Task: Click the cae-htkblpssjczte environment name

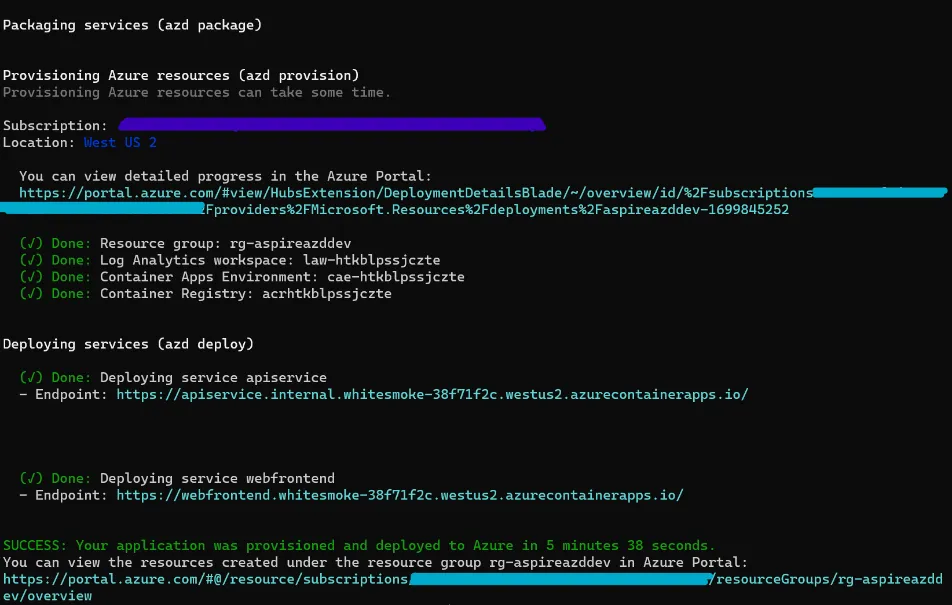Action: (x=395, y=277)
